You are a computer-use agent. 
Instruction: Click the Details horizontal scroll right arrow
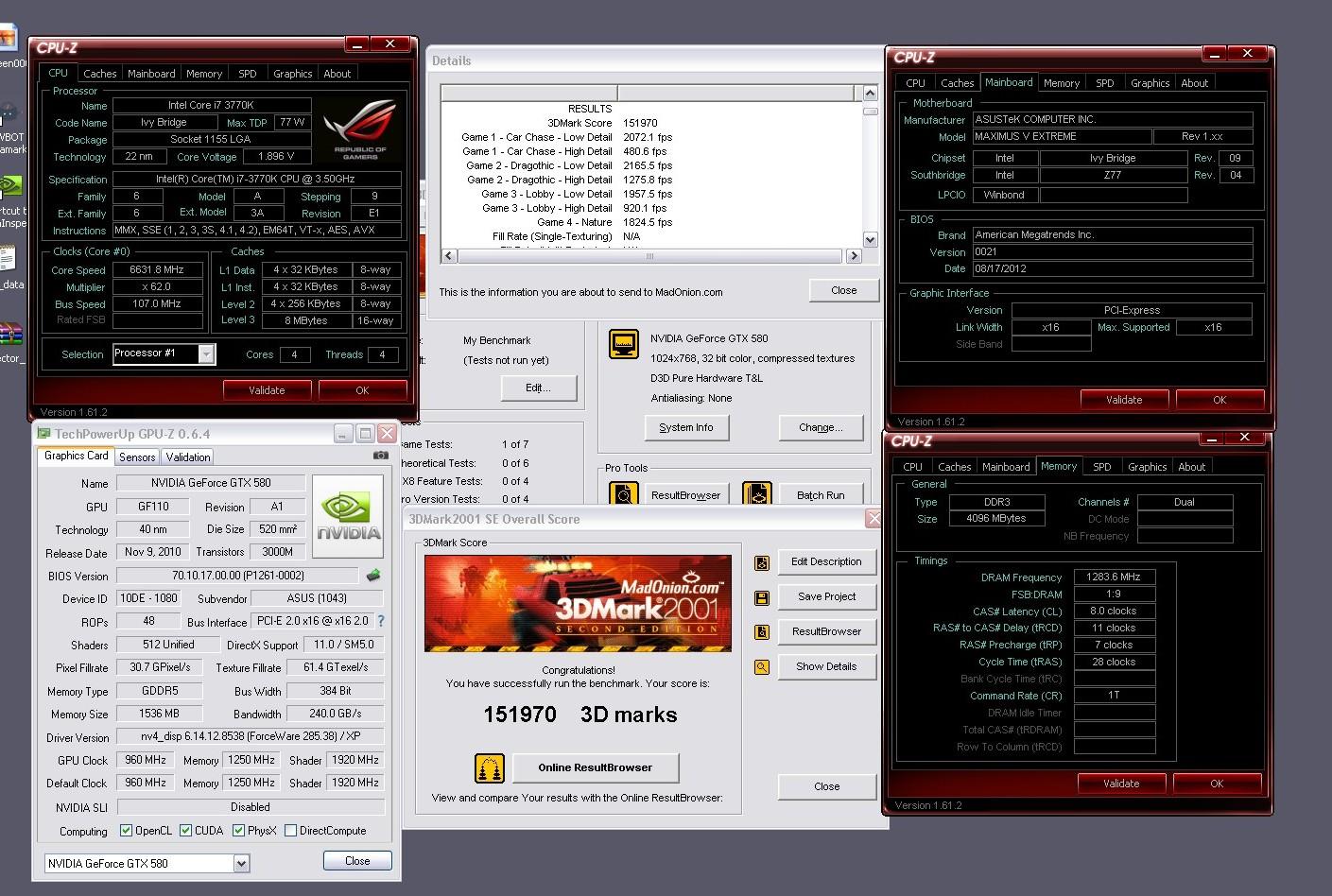(x=854, y=255)
